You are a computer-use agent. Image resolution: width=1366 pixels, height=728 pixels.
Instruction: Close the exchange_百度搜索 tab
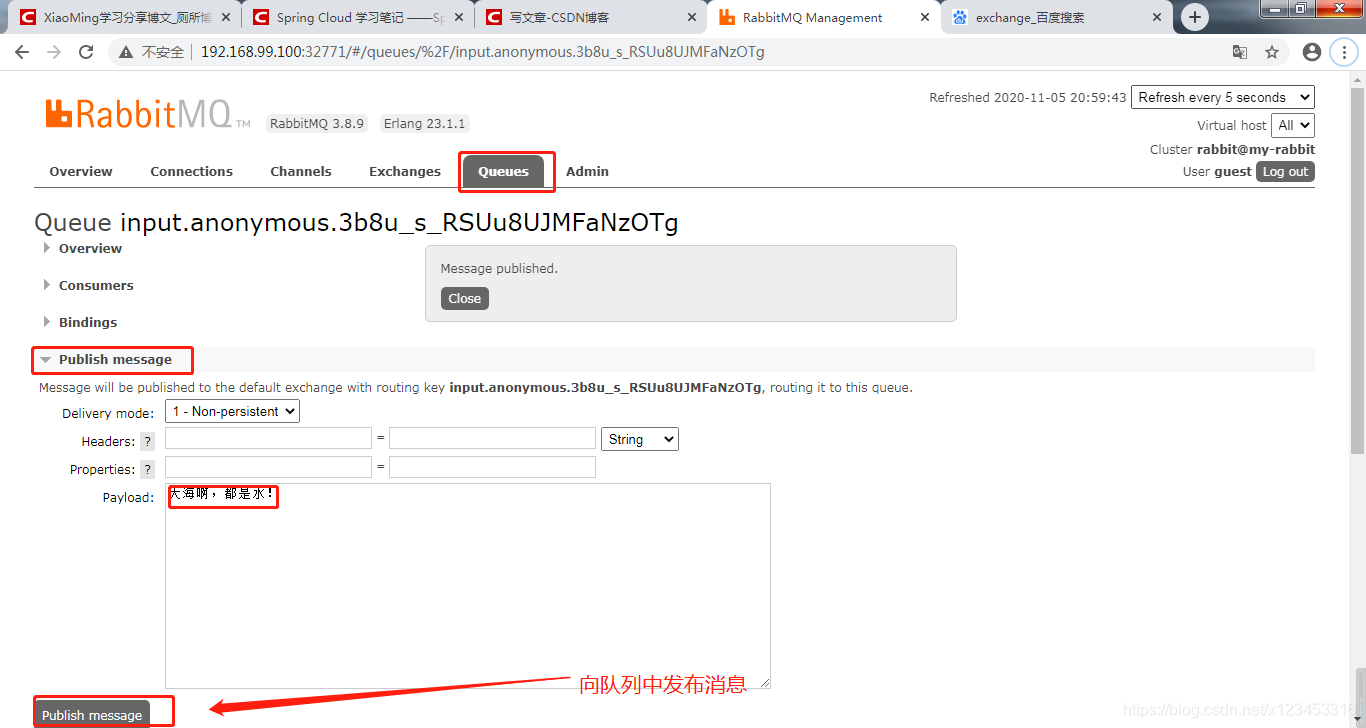[x=1156, y=18]
